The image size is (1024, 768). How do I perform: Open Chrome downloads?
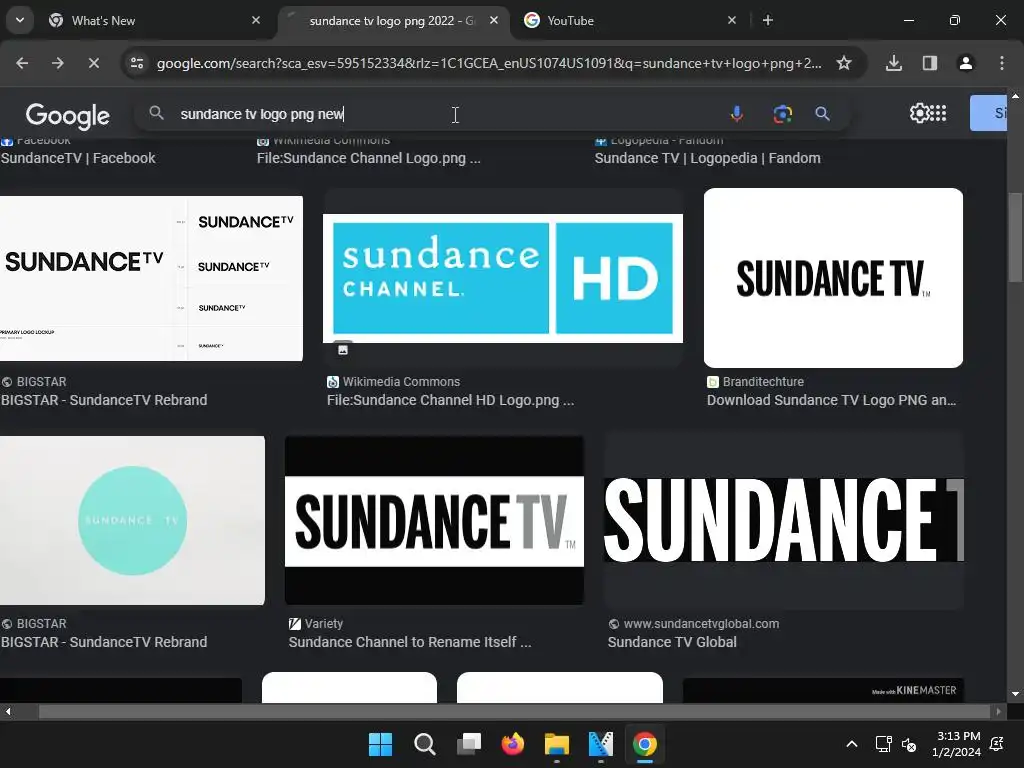click(893, 63)
